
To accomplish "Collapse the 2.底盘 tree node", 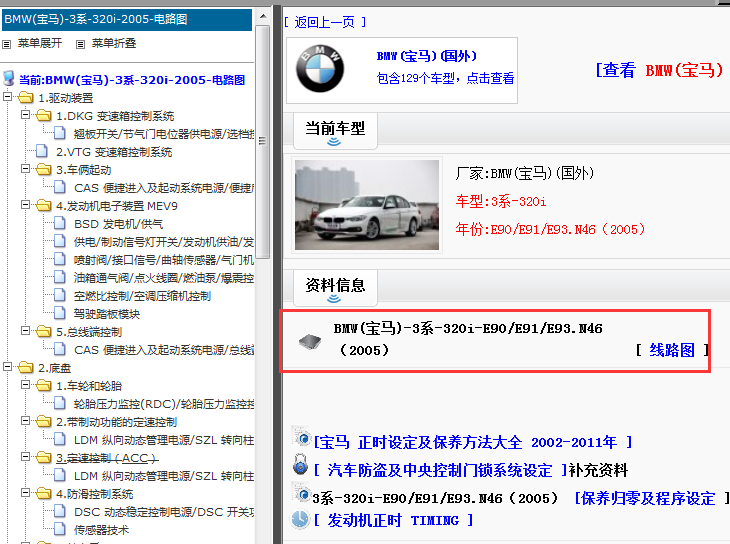I will pyautogui.click(x=7, y=367).
